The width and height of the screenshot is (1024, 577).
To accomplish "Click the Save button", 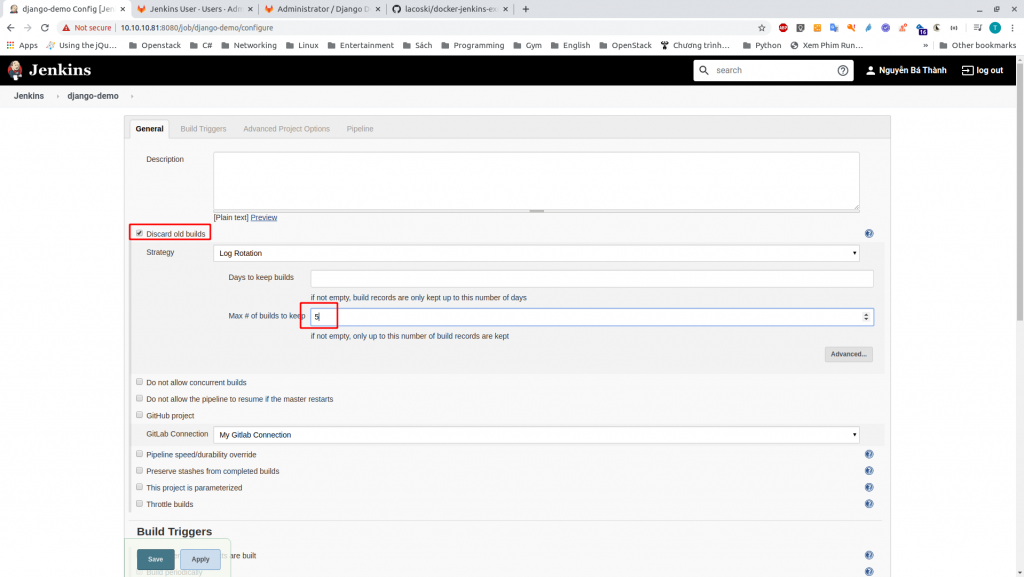I will pos(155,559).
